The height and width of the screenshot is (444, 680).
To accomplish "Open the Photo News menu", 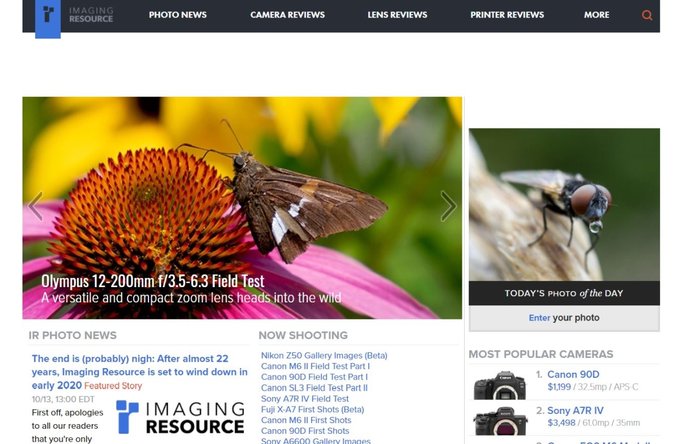I will (x=177, y=15).
